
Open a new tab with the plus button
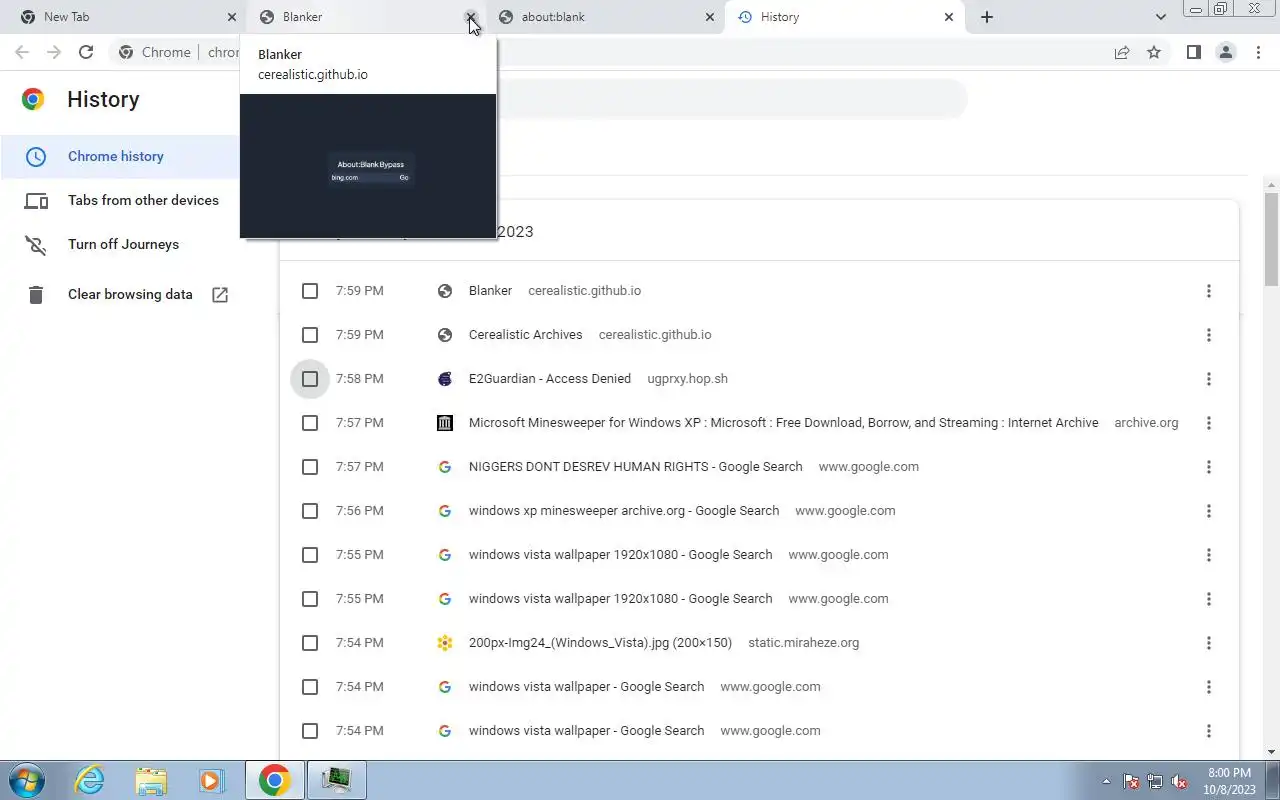[x=987, y=17]
